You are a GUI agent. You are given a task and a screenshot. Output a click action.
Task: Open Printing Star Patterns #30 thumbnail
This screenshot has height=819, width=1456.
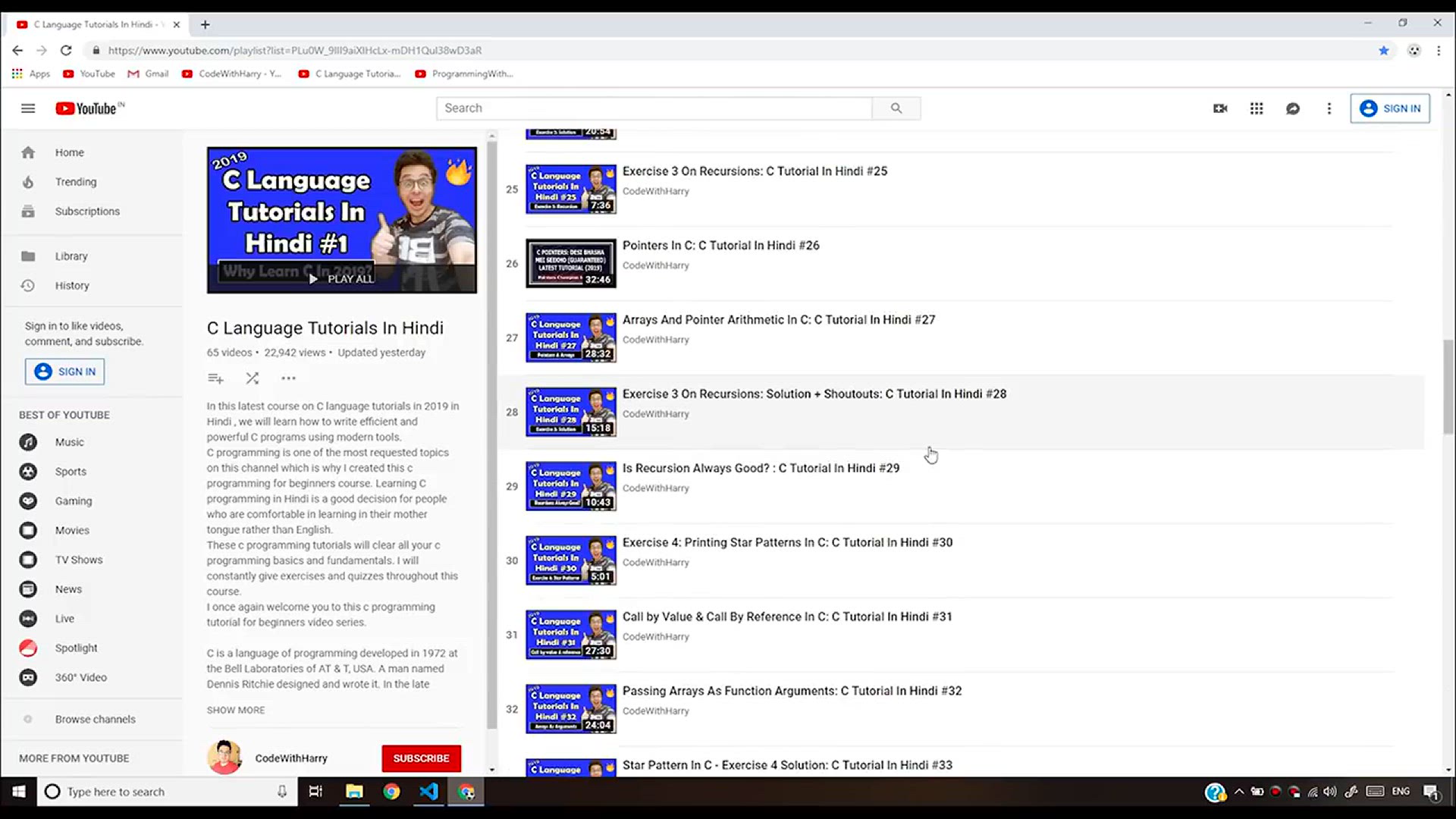point(571,561)
